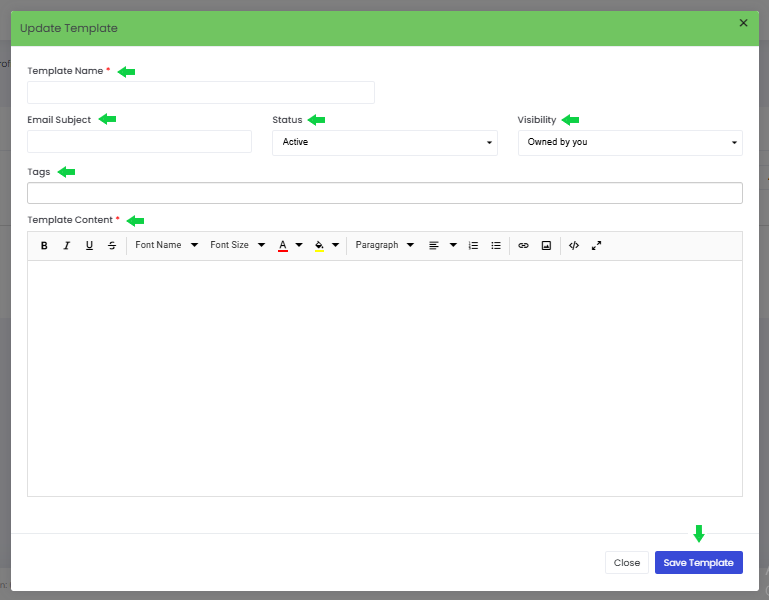Apply the yellow highlight fill color

pyautogui.click(x=319, y=245)
